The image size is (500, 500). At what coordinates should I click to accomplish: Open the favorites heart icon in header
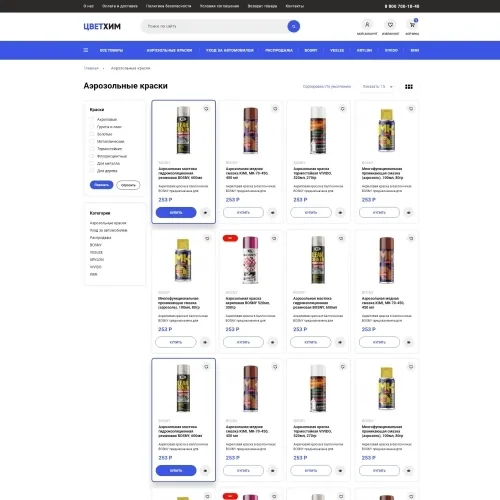[x=390, y=25]
